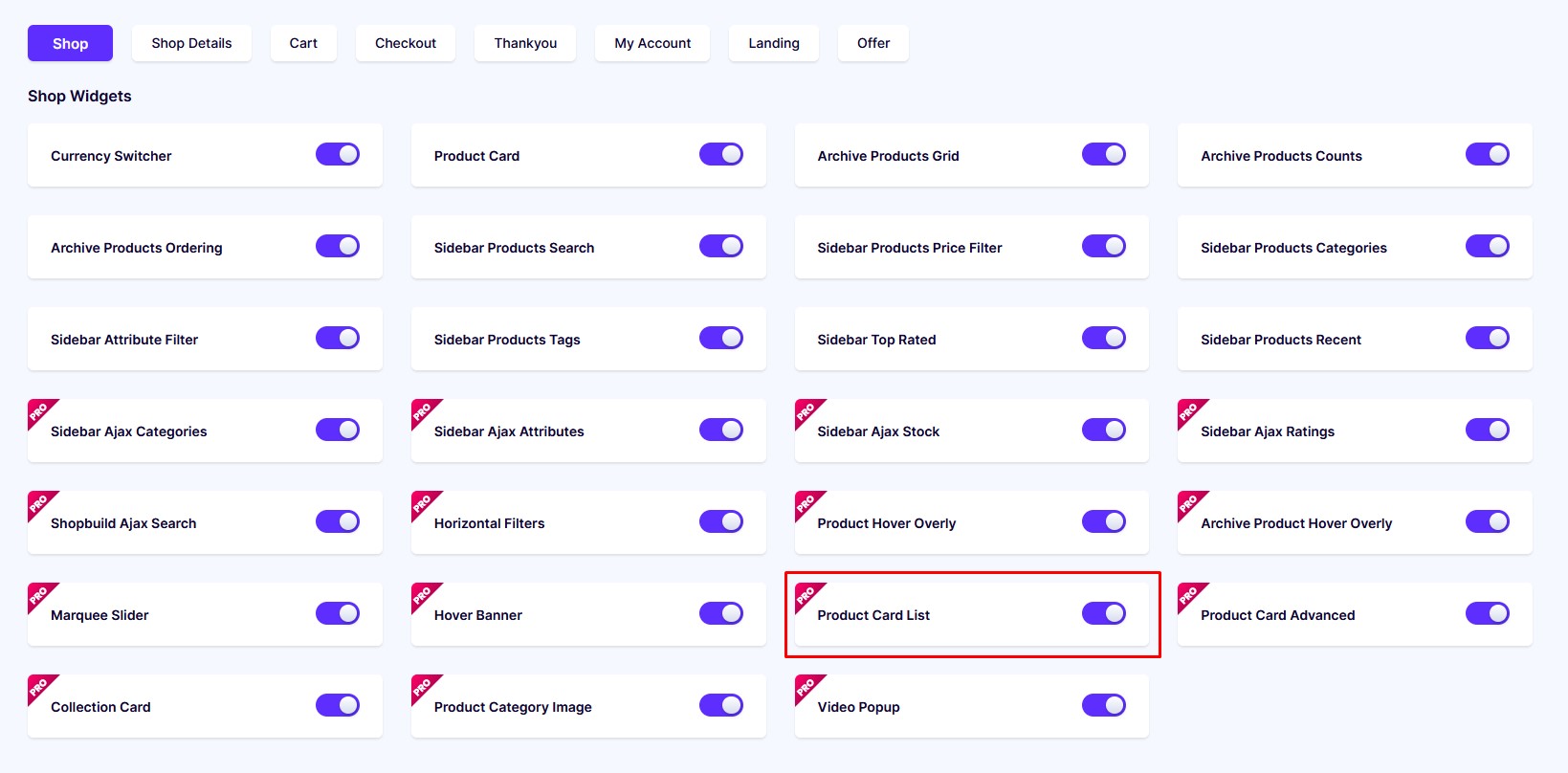Click PRO badge on Horizontal Filters card

click(423, 503)
